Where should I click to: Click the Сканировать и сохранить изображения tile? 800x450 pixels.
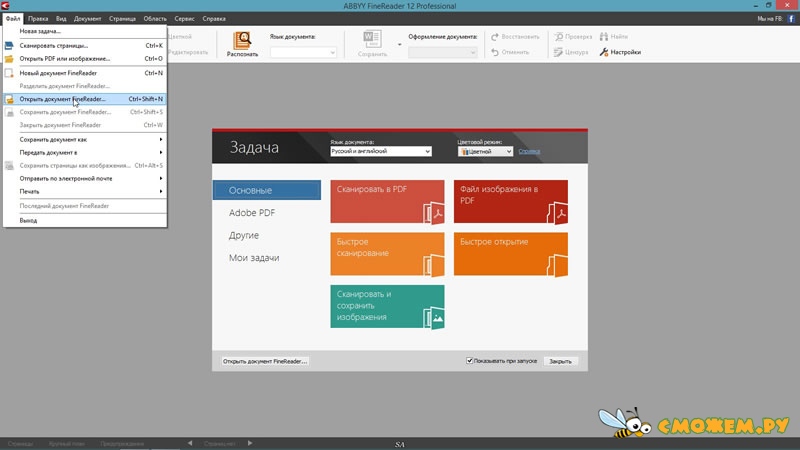[387, 307]
